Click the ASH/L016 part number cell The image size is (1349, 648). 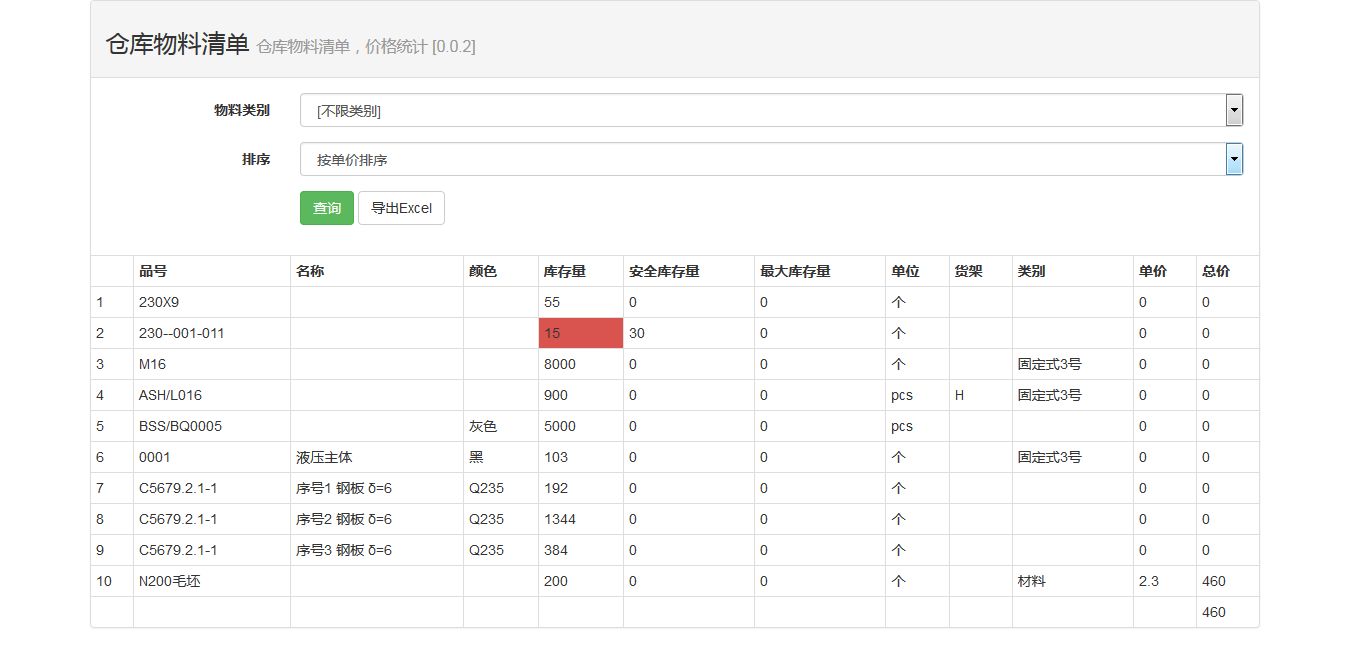(170, 395)
